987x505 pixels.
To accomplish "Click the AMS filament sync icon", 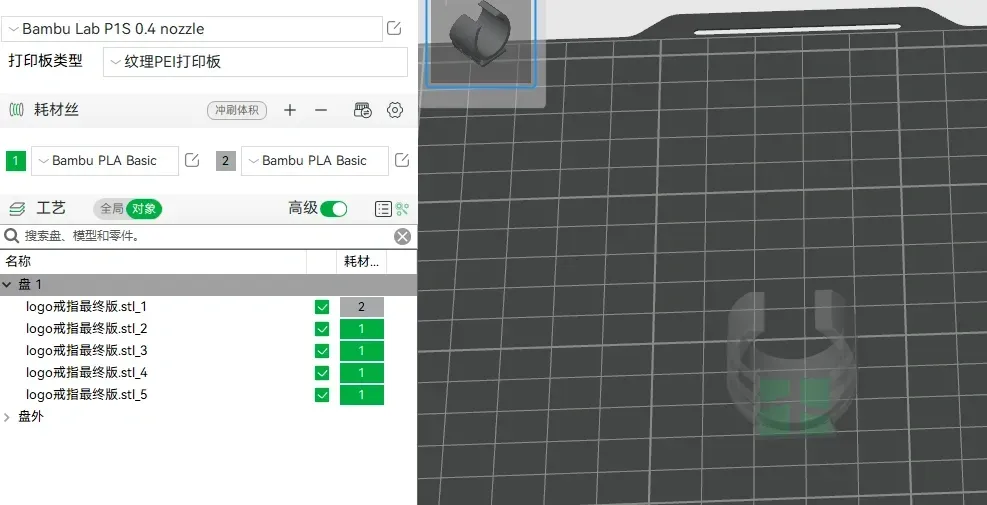I will pyautogui.click(x=363, y=110).
